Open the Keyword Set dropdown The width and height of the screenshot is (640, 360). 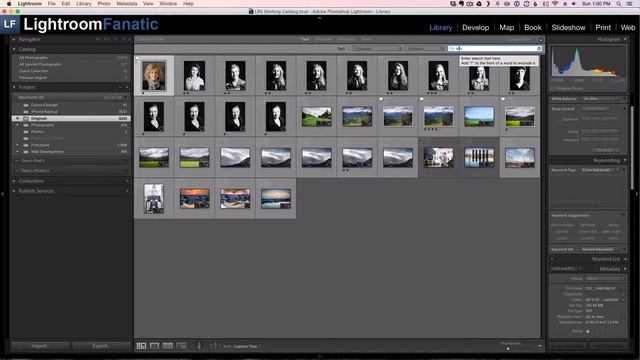tap(600, 249)
